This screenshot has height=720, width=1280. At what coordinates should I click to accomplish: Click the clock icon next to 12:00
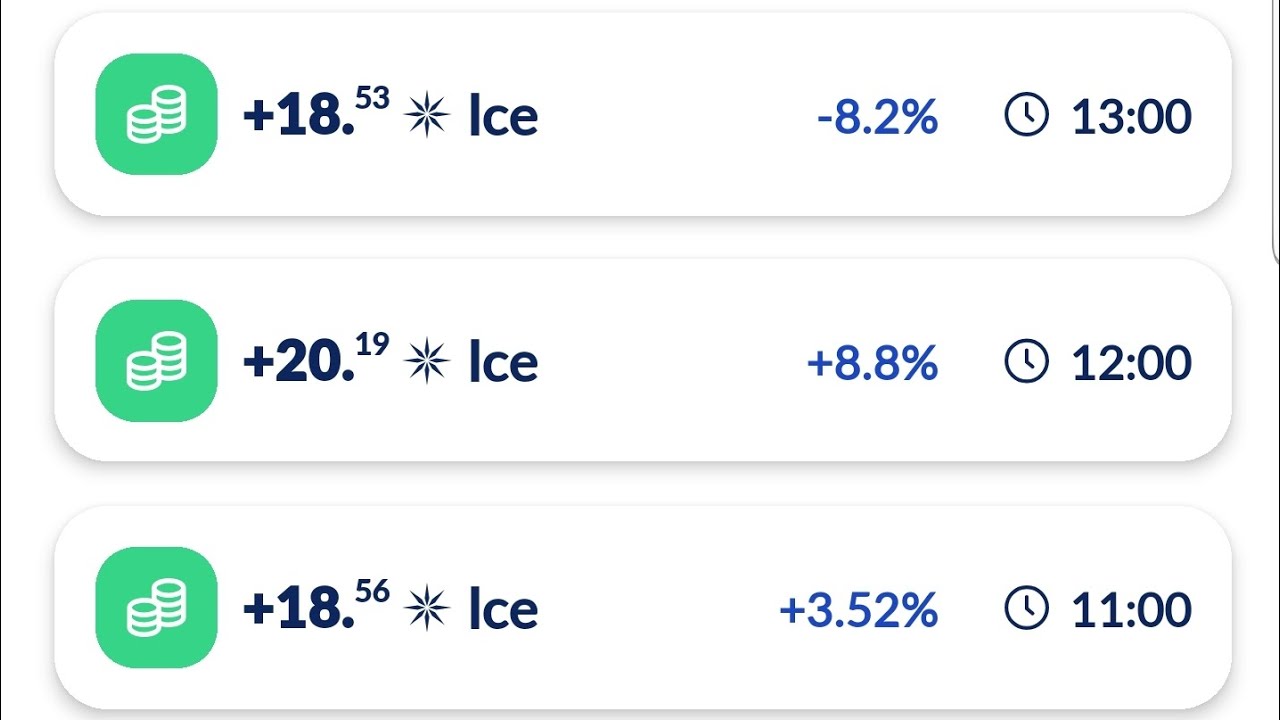[x=1025, y=362]
